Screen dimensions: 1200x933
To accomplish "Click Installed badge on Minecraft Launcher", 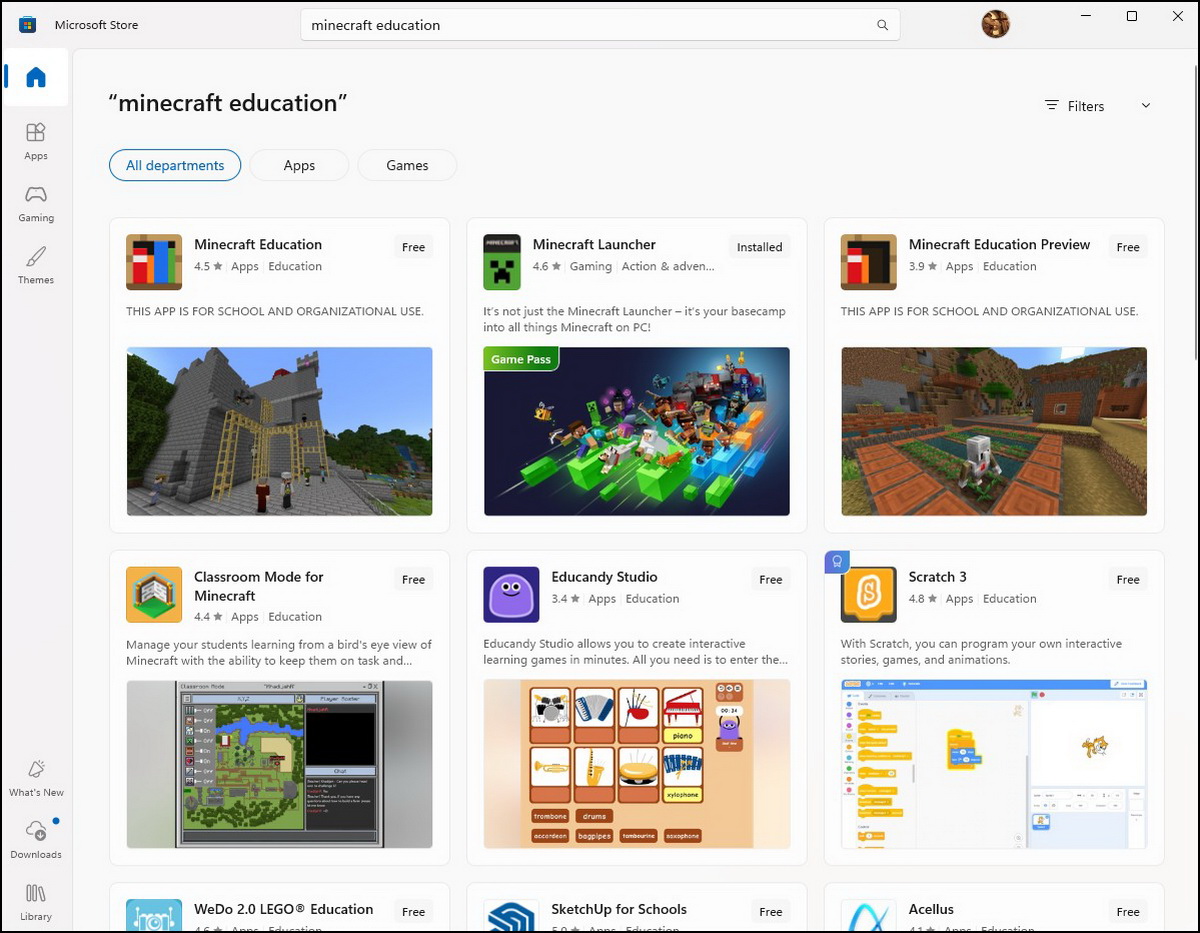I will [760, 247].
